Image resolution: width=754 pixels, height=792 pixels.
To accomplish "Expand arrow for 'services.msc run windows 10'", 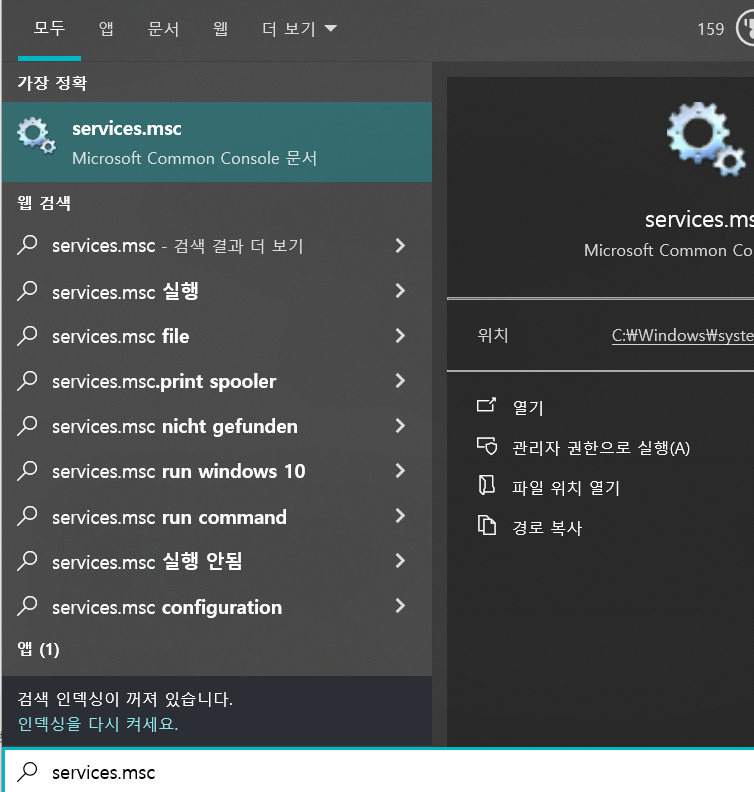I will [x=400, y=470].
